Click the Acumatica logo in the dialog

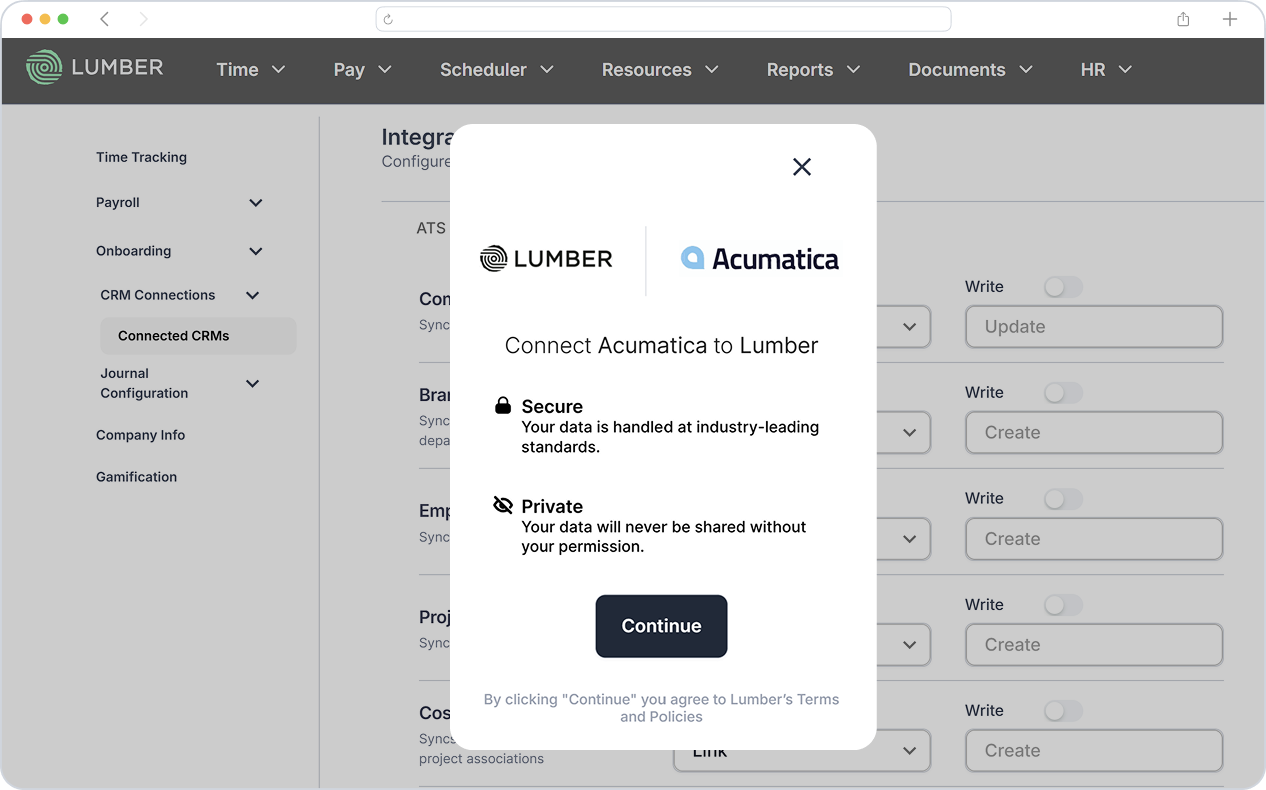tap(760, 259)
